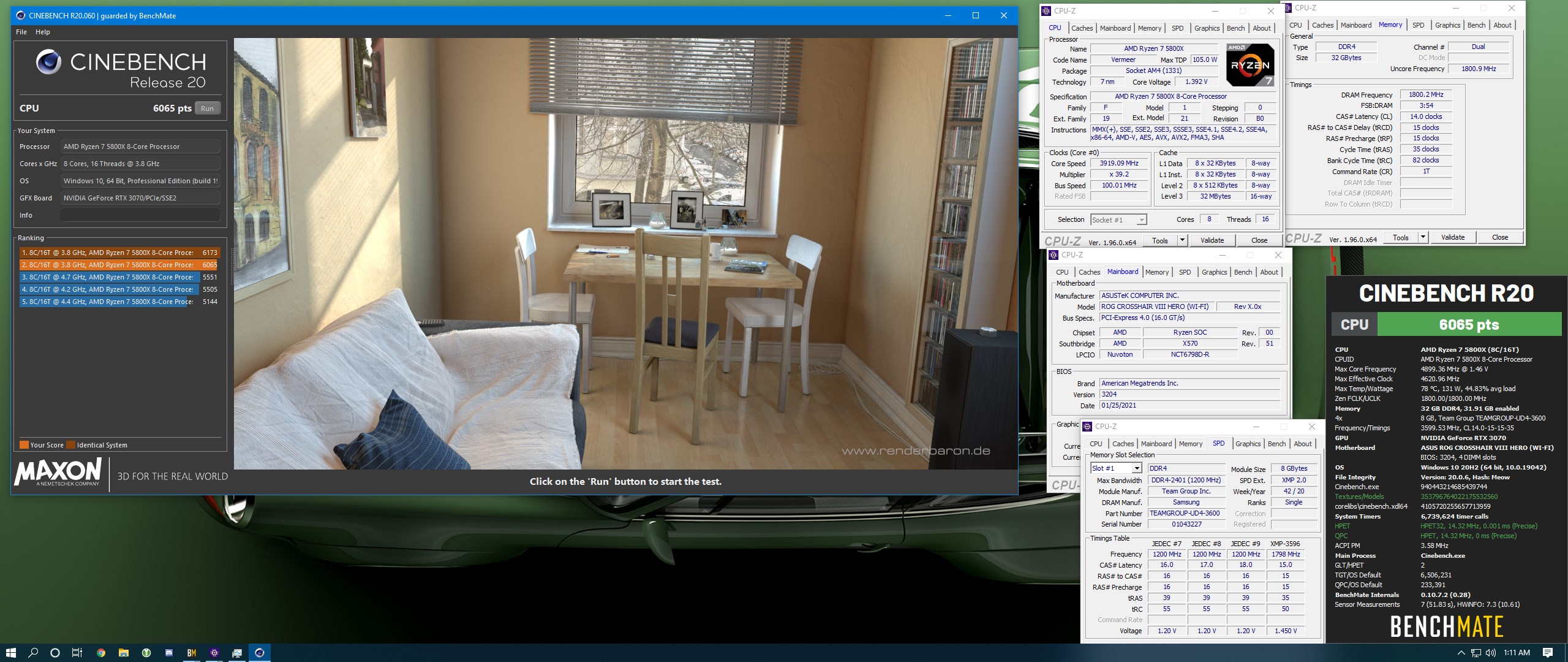Click Close button in CPU-Z memory window
This screenshot has height=662, width=1568.
click(1500, 237)
